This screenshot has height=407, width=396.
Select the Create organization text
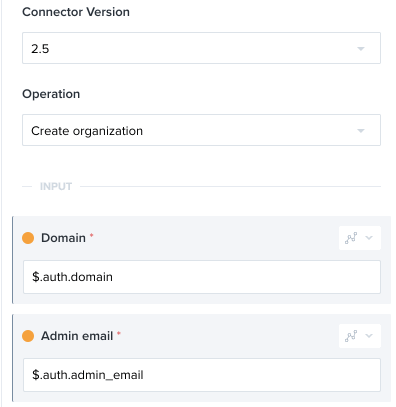point(87,131)
